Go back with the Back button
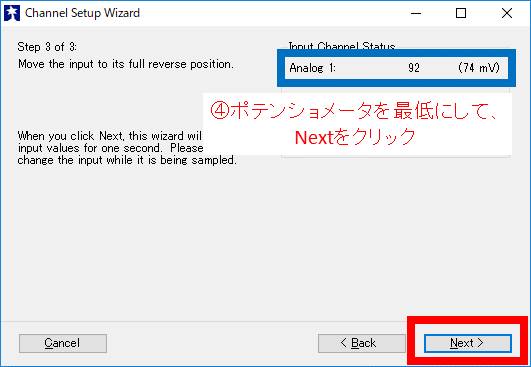 (x=361, y=343)
